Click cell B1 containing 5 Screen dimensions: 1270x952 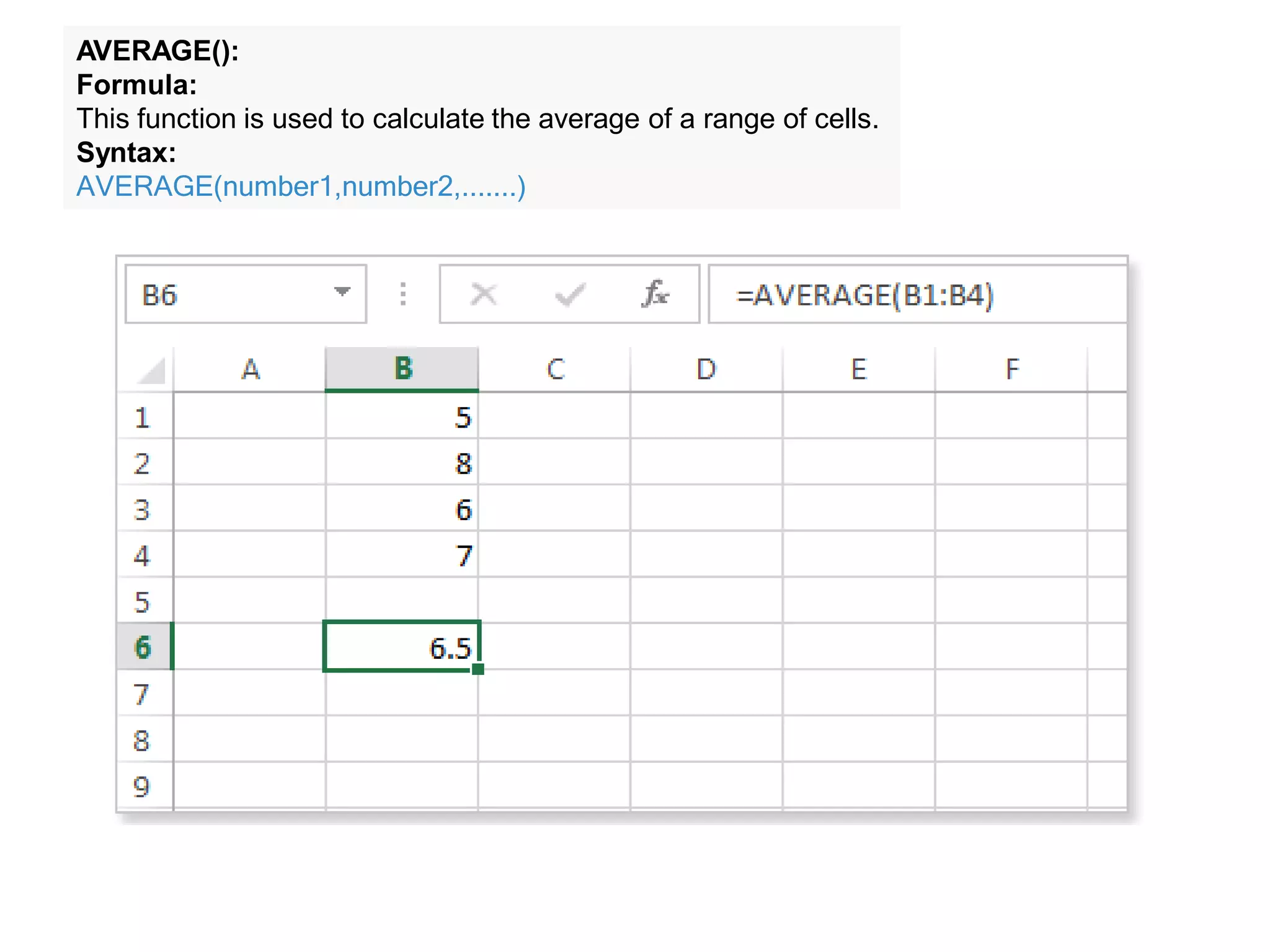pyautogui.click(x=402, y=416)
